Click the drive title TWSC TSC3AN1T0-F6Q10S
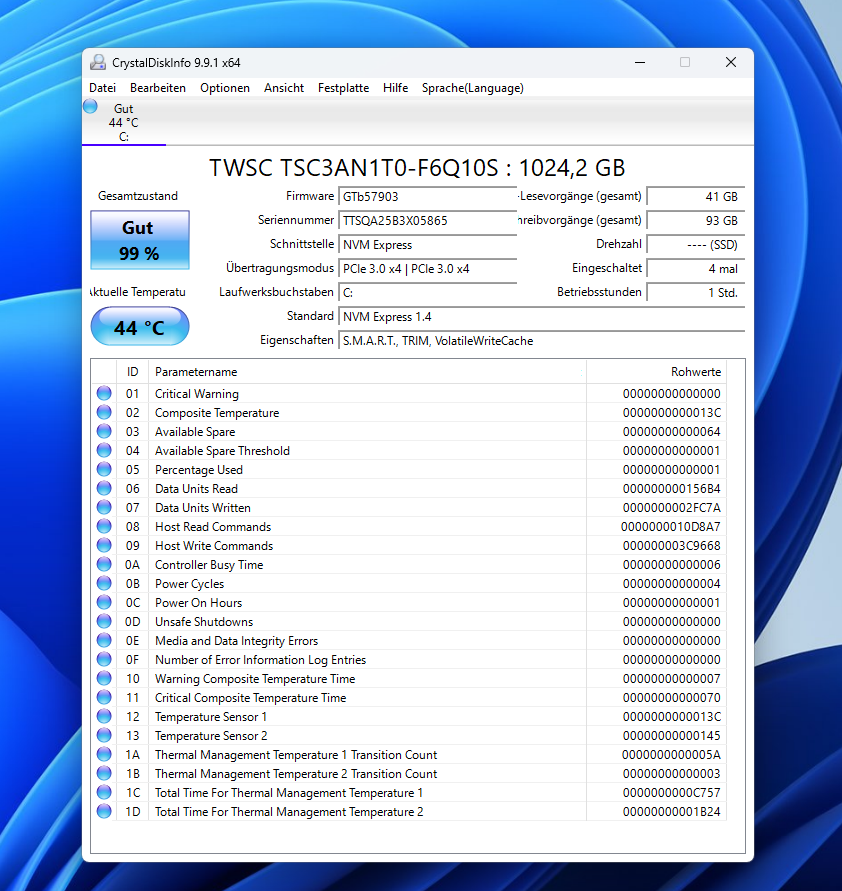The height and width of the screenshot is (891, 842). pos(417,168)
